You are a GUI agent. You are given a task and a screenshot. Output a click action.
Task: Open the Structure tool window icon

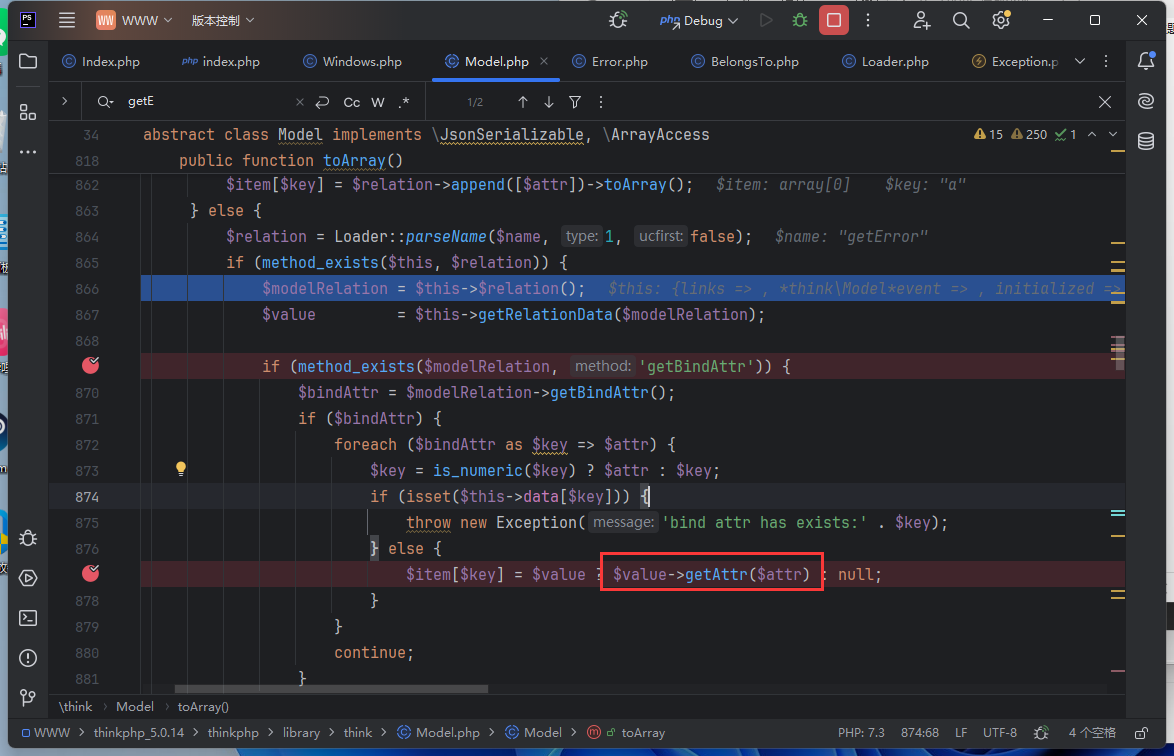(x=28, y=112)
